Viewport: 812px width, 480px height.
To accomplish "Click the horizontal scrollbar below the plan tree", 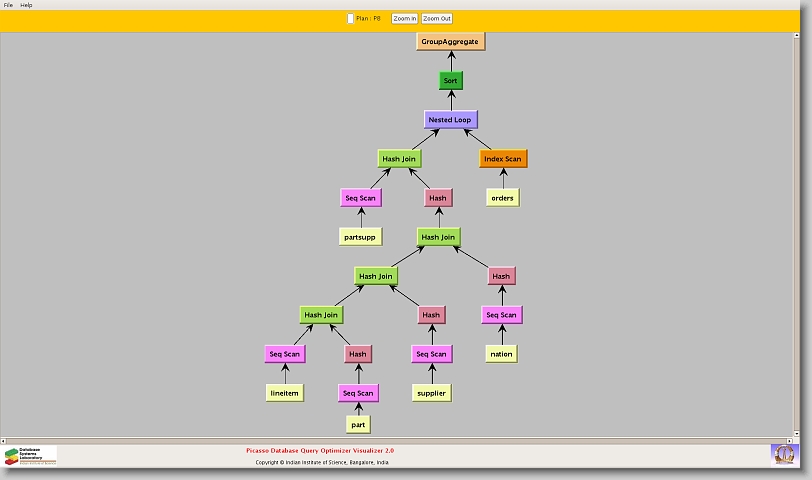I will (x=400, y=440).
